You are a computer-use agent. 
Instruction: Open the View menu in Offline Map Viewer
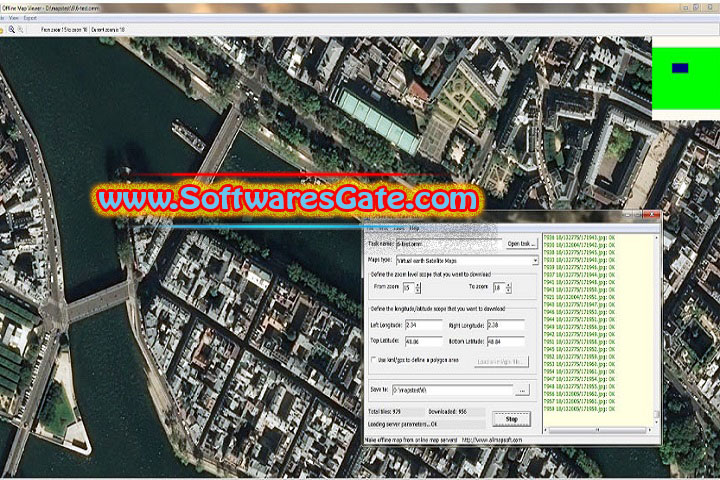point(14,18)
